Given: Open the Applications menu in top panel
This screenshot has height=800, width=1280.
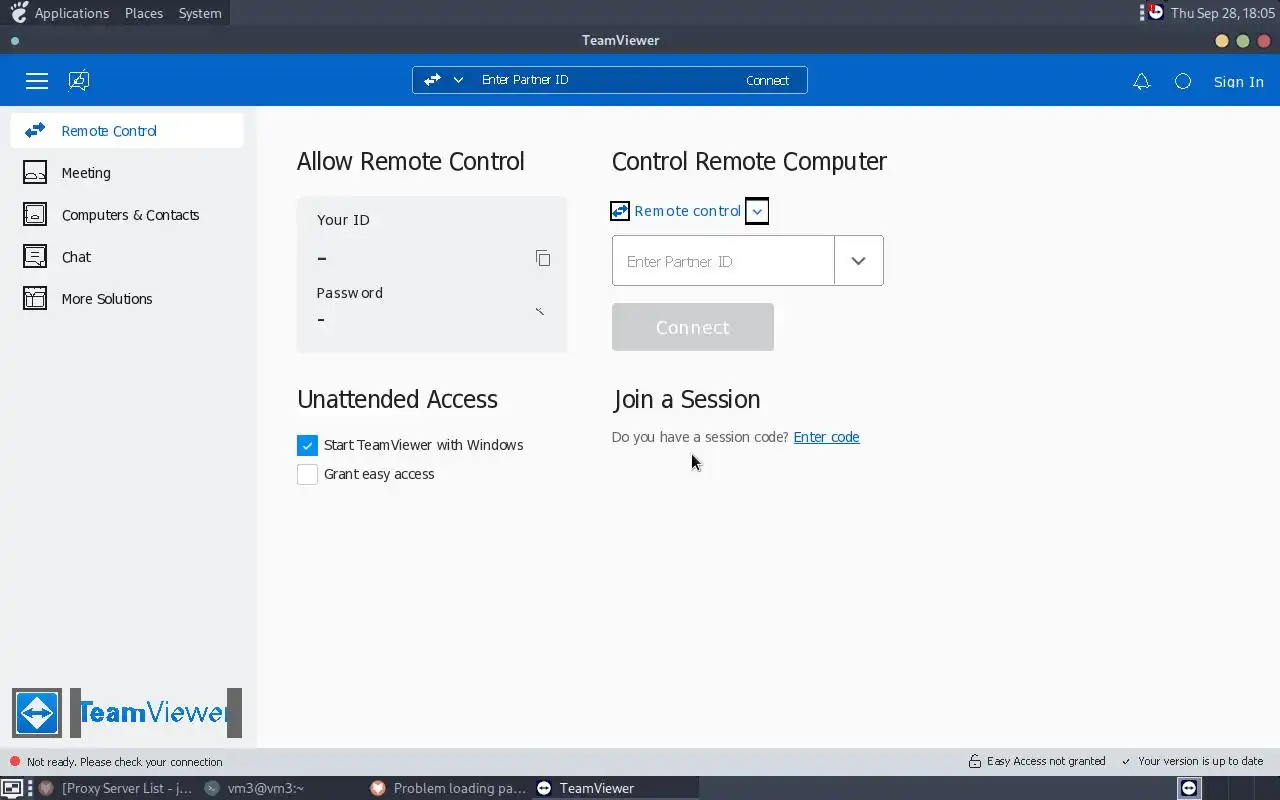Looking at the screenshot, I should [x=72, y=13].
